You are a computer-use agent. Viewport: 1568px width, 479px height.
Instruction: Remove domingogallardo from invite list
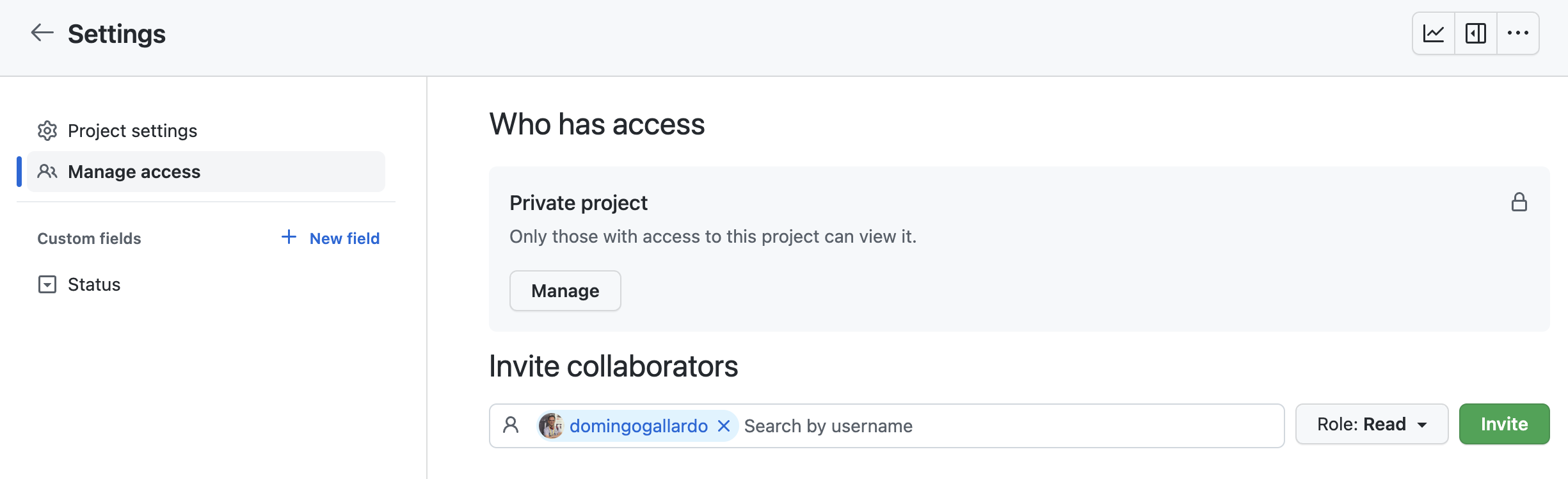pyautogui.click(x=724, y=426)
